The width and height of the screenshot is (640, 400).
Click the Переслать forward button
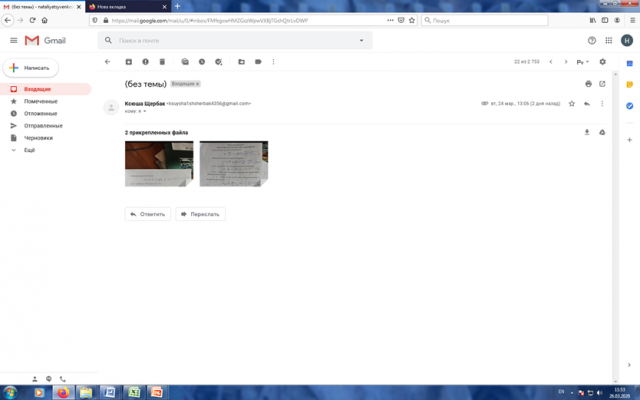[x=200, y=214]
